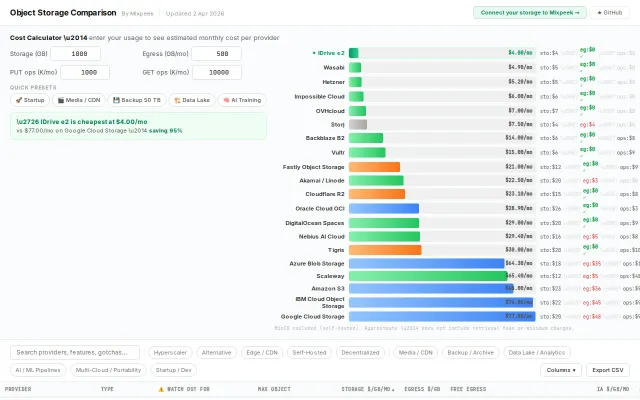Image resolution: width=640 pixels, height=400 pixels.
Task: Toggle the Startup / Dev filter
Action: point(173,370)
